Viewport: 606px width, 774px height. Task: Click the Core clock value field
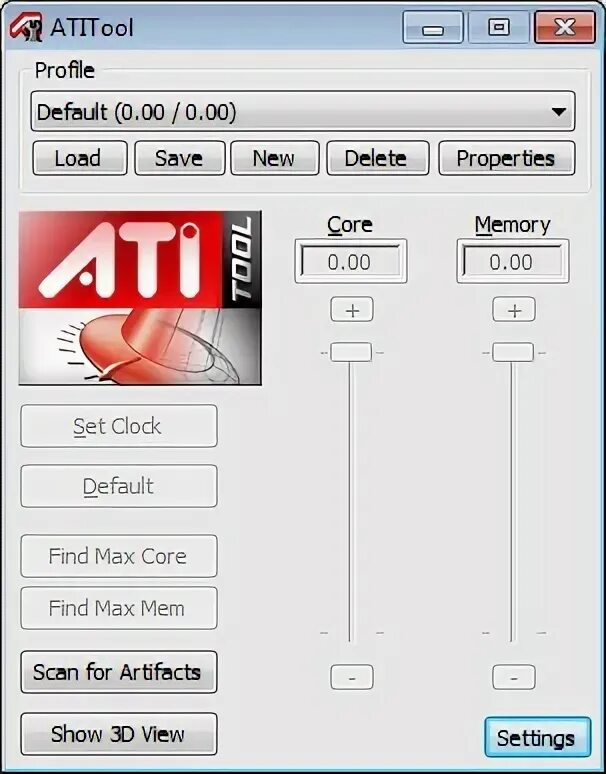pyautogui.click(x=350, y=262)
